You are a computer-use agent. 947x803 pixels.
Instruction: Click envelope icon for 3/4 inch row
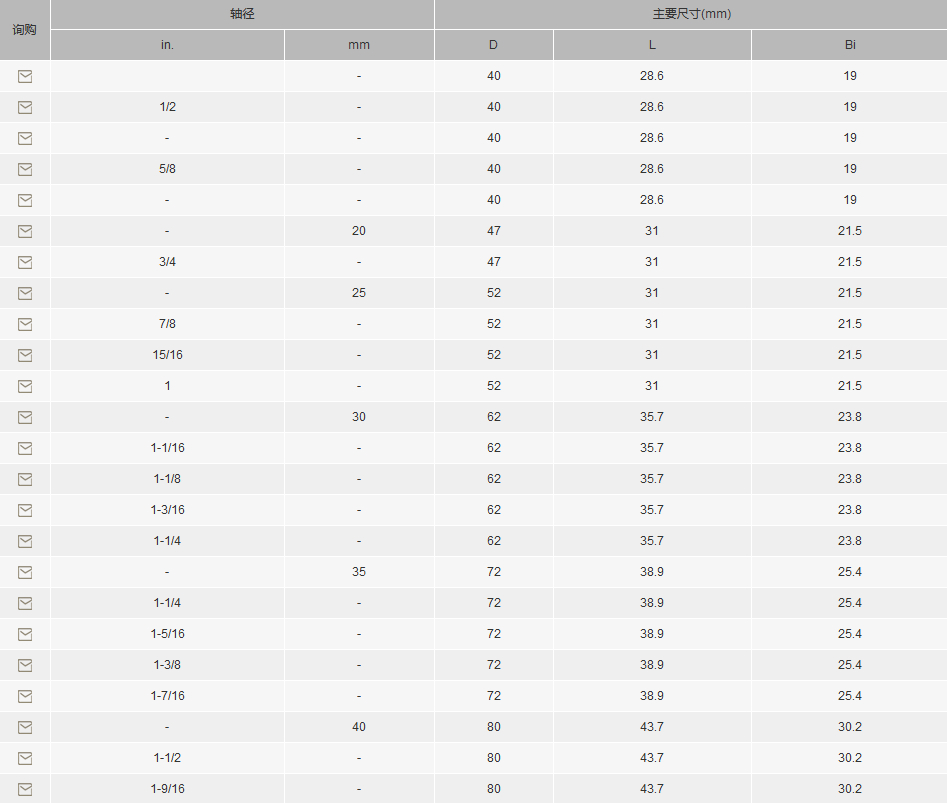click(25, 263)
